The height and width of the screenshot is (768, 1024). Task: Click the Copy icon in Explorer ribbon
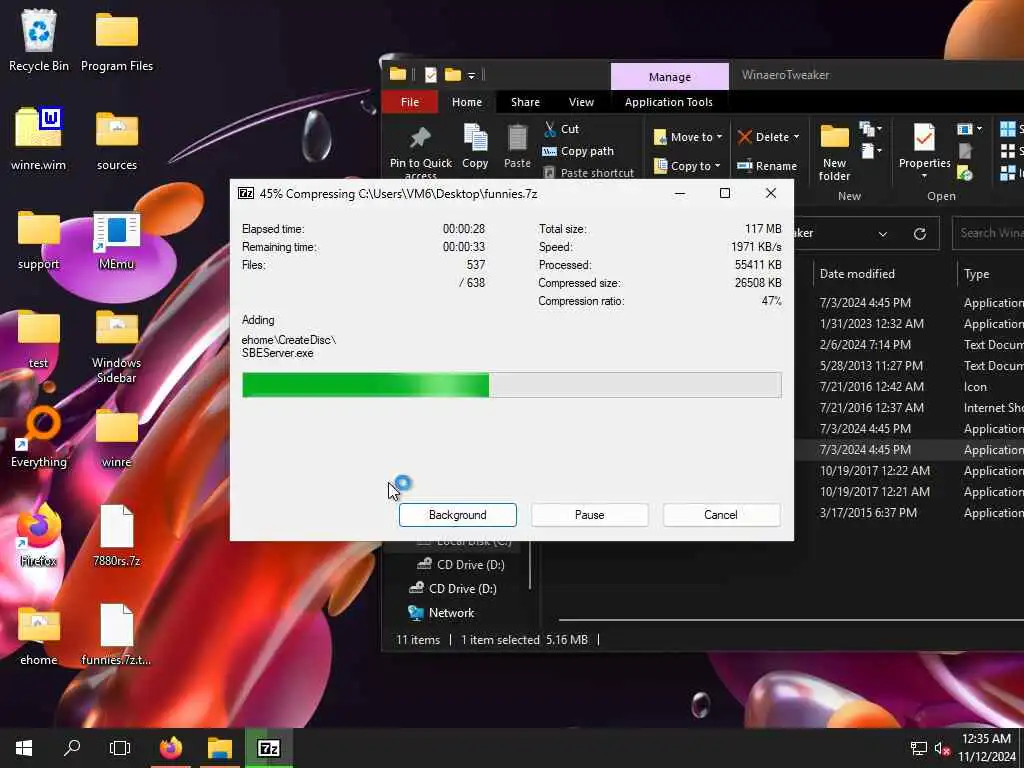pyautogui.click(x=475, y=146)
